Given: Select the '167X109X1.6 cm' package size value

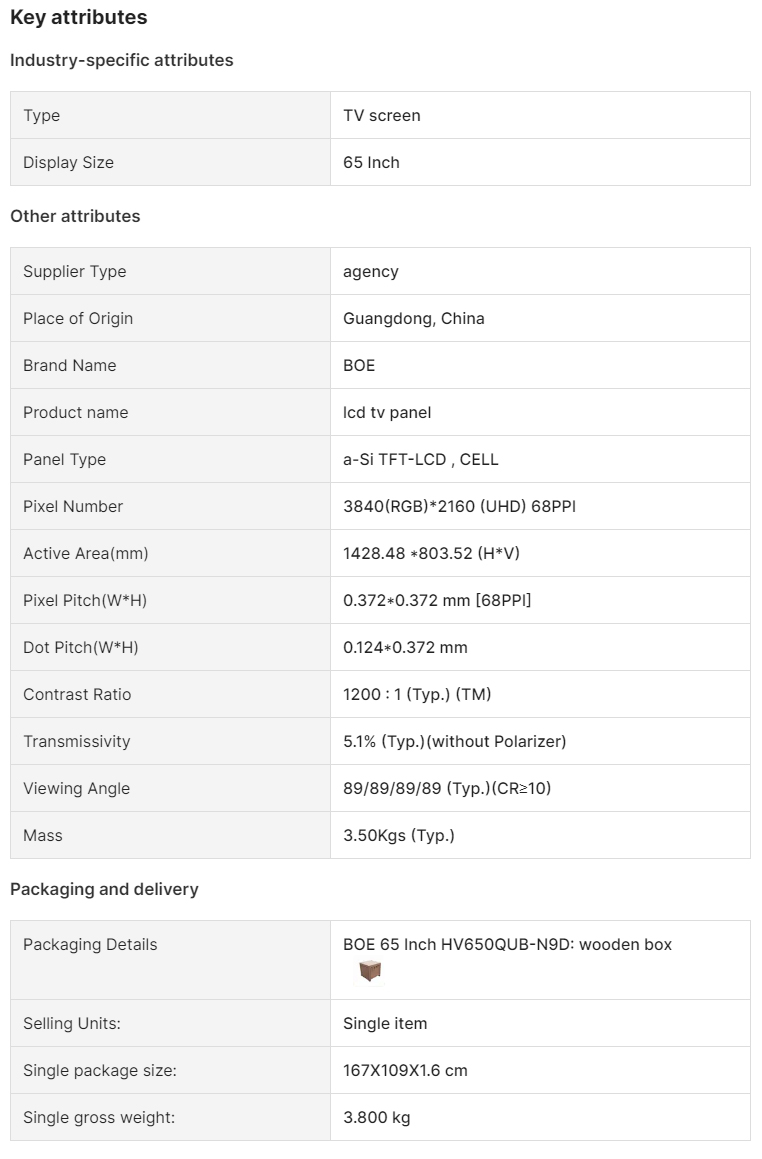Looking at the screenshot, I should pos(405,1071).
